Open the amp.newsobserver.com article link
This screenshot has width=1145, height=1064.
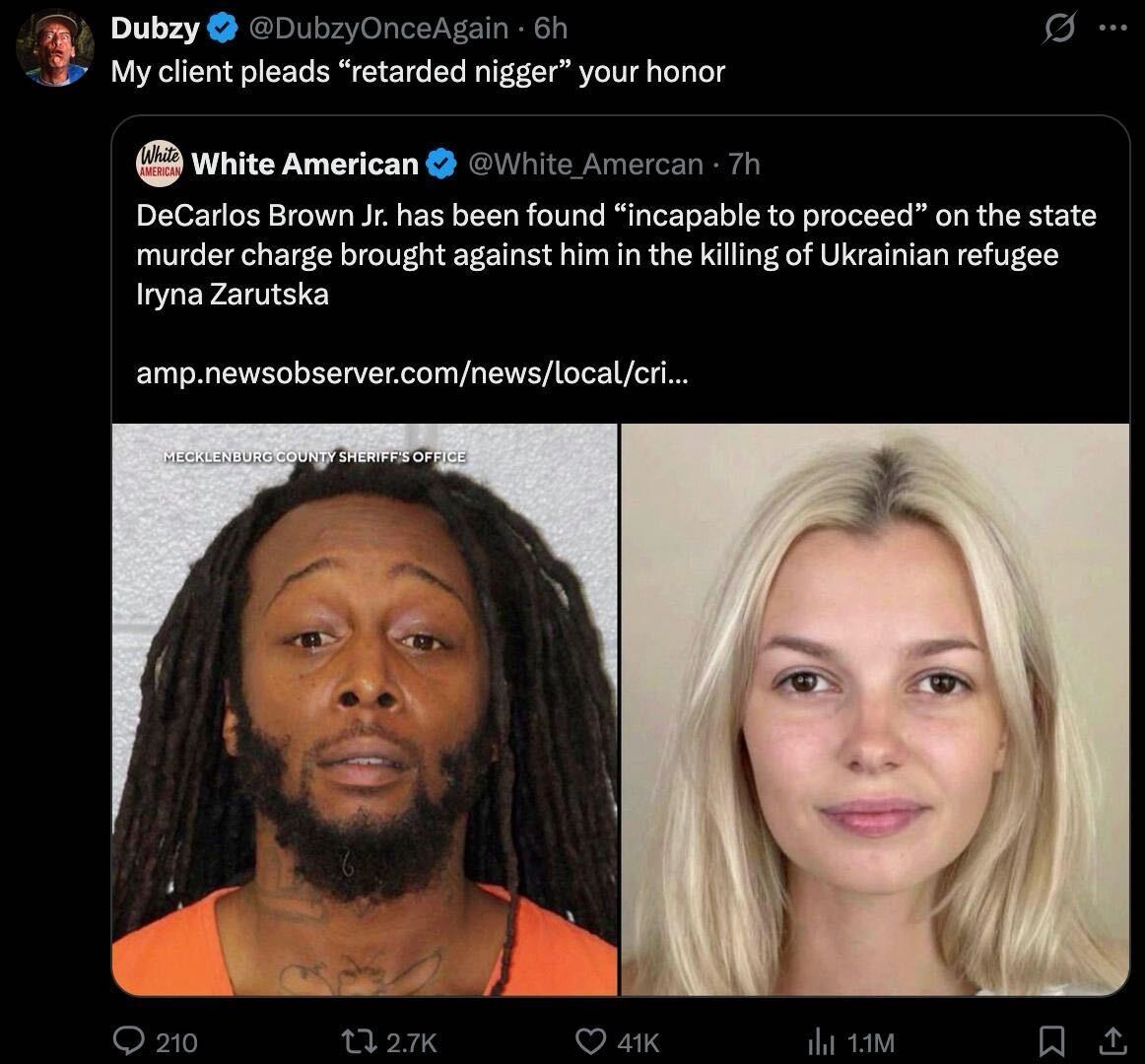(x=412, y=373)
